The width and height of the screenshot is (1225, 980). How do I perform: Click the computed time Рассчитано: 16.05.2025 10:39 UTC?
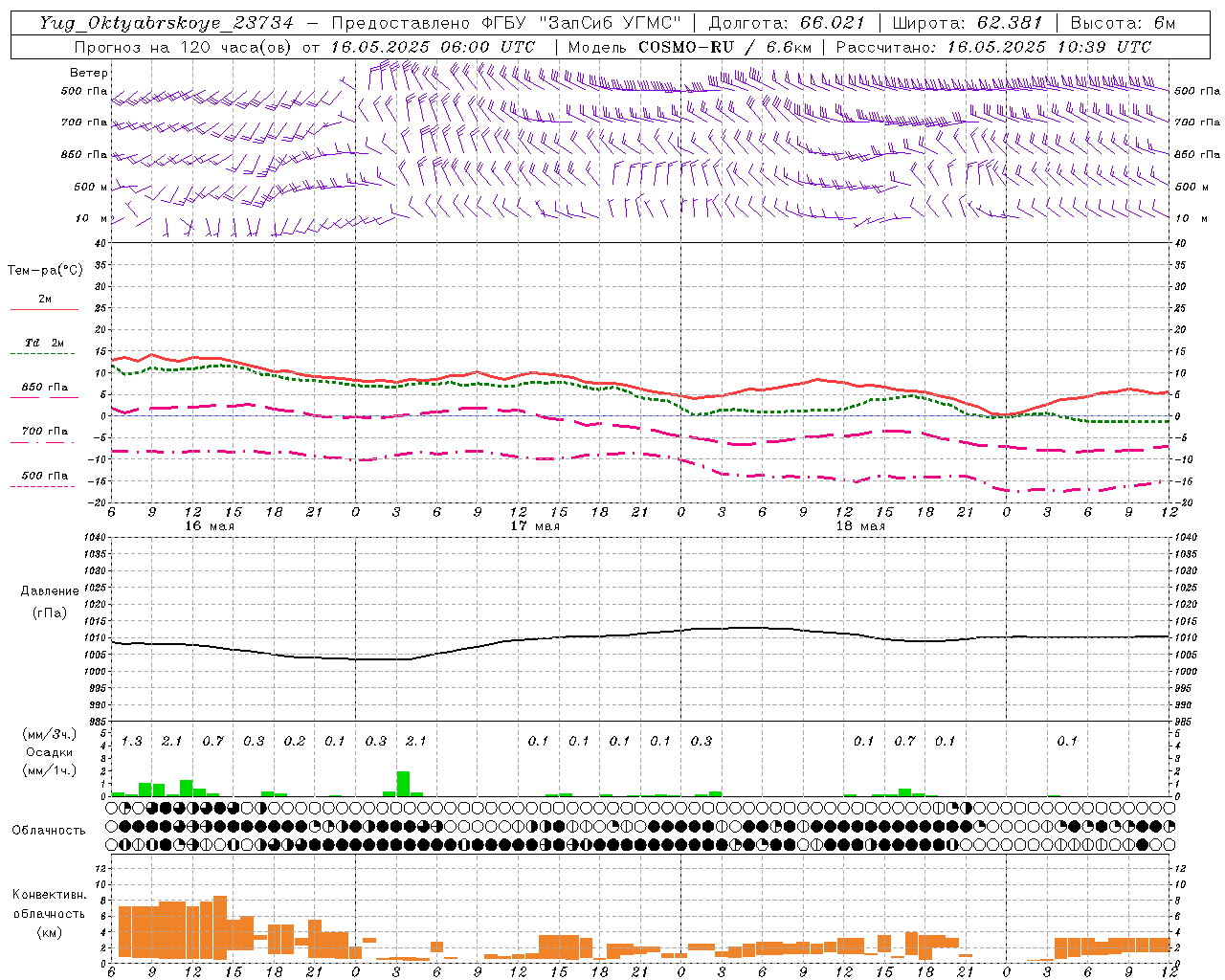click(993, 47)
